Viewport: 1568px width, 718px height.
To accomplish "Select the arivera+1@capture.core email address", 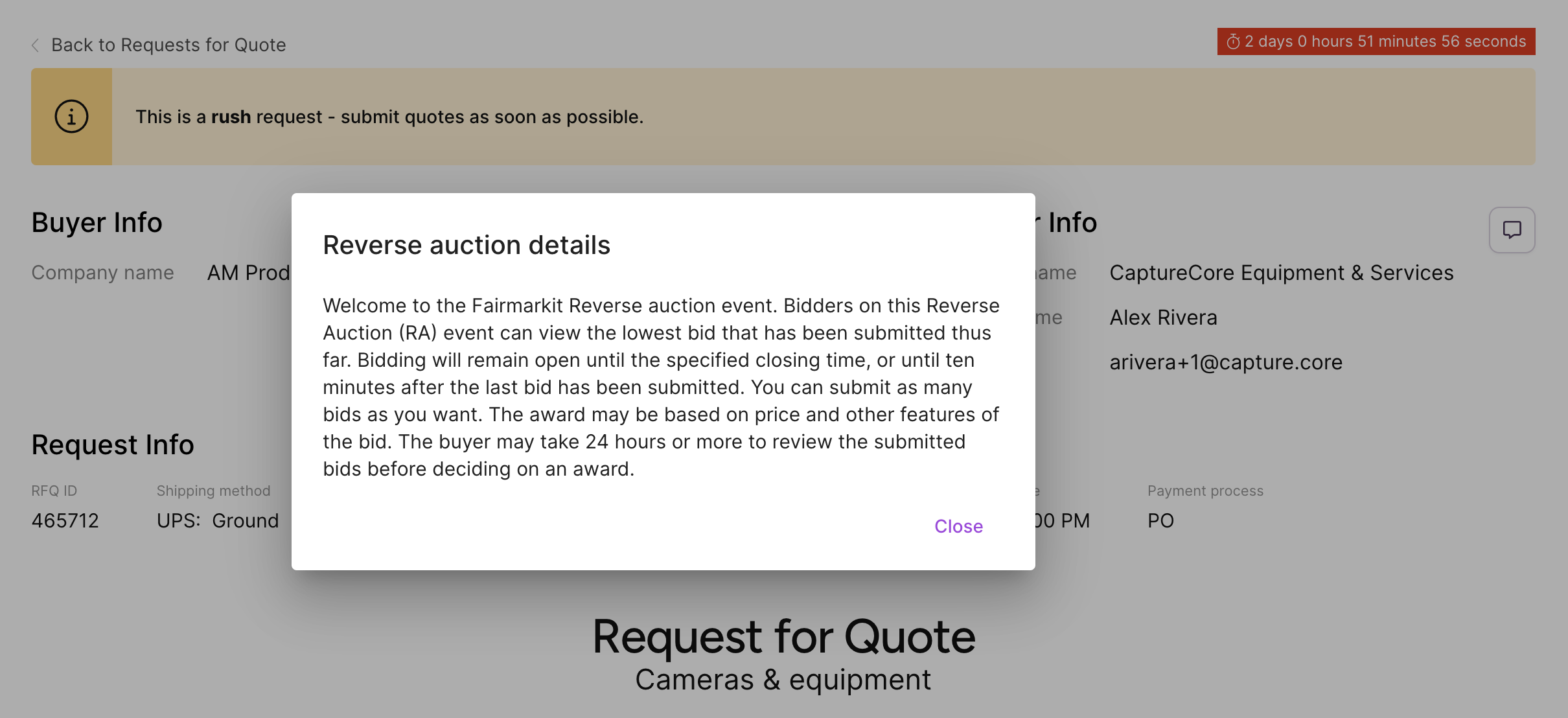I will click(1225, 362).
